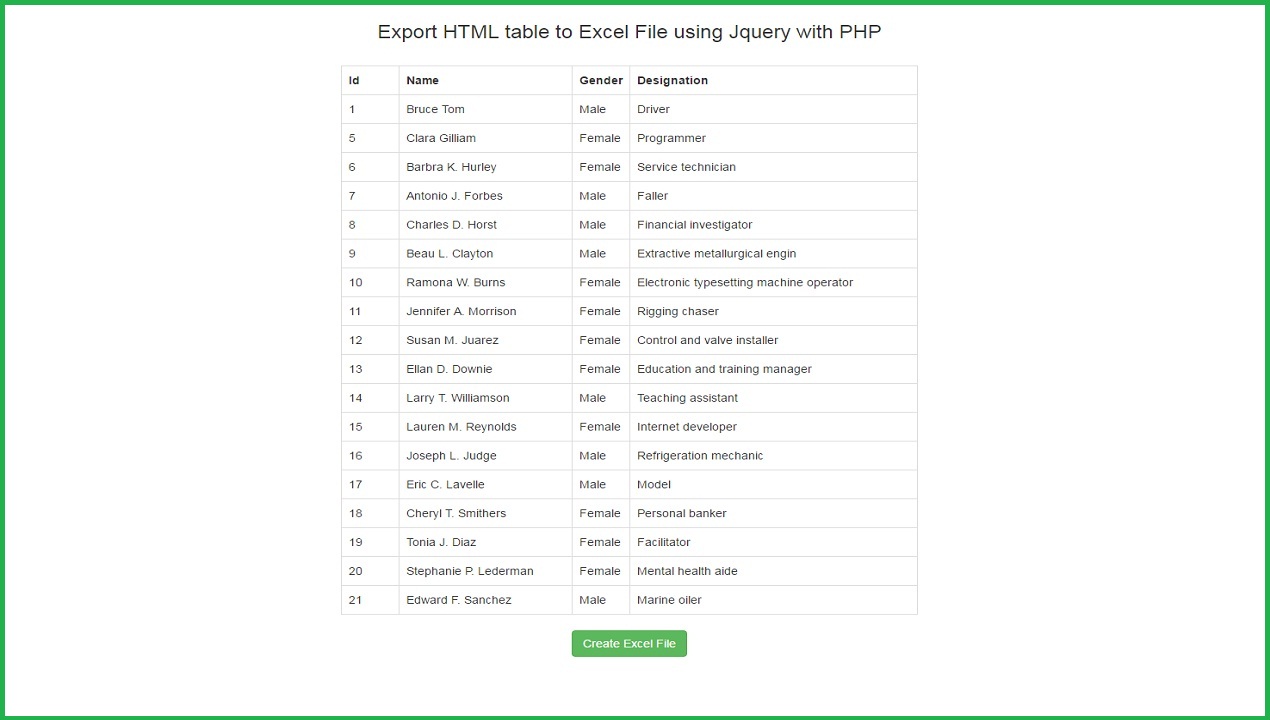Click the Programmer designation cell

tap(671, 138)
